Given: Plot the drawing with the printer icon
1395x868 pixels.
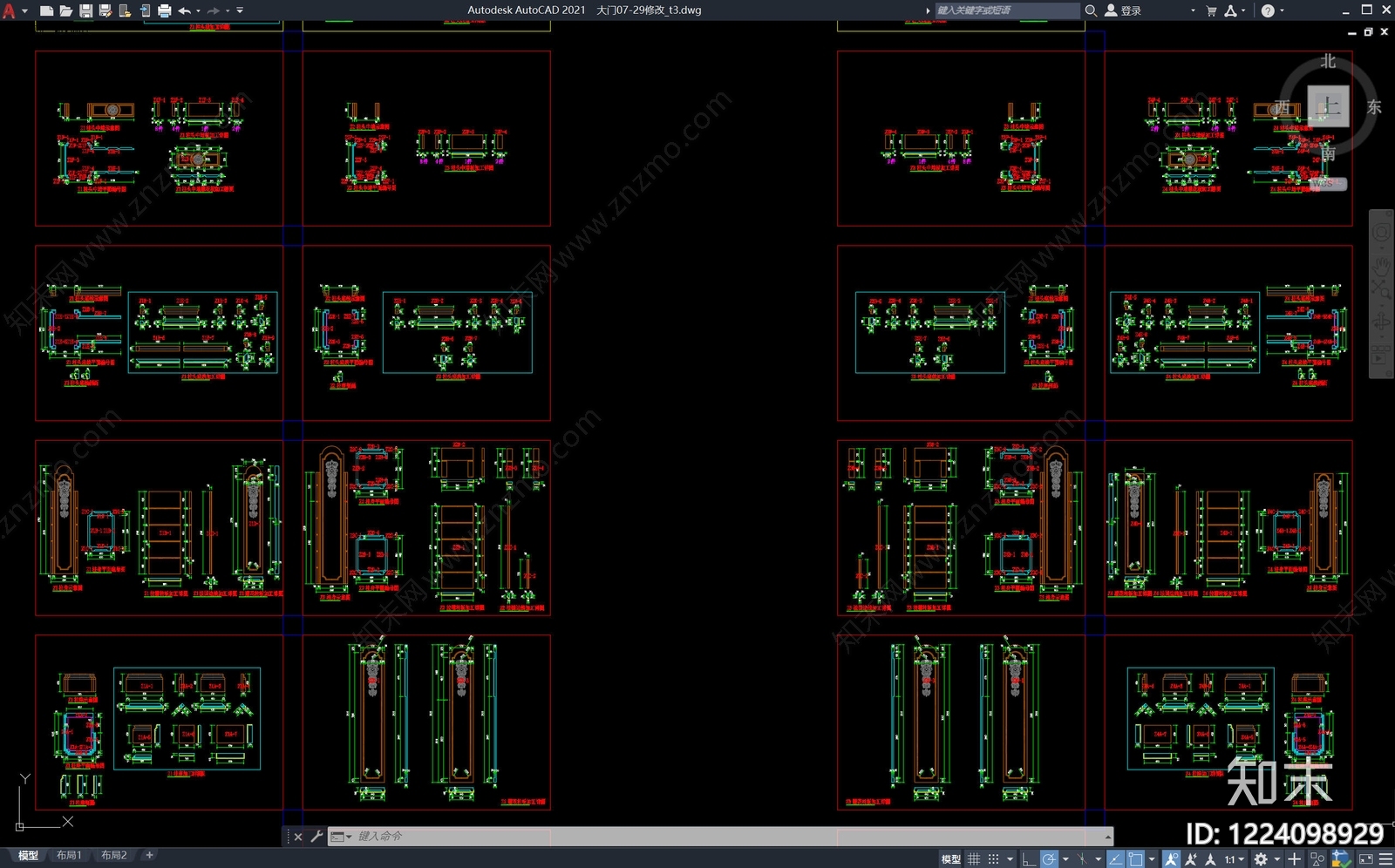Looking at the screenshot, I should (x=164, y=10).
